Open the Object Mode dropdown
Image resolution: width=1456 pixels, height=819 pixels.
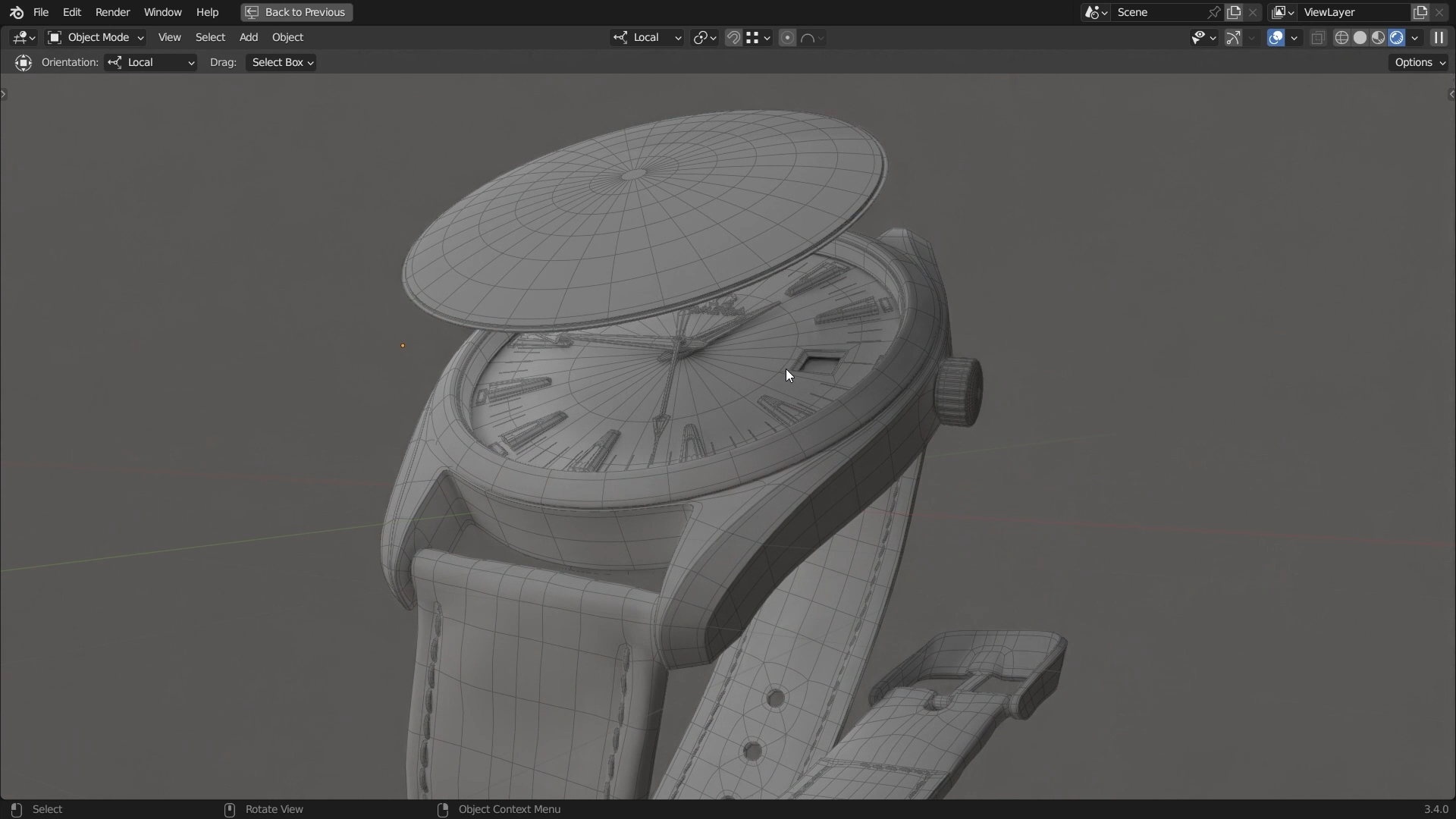pyautogui.click(x=96, y=37)
